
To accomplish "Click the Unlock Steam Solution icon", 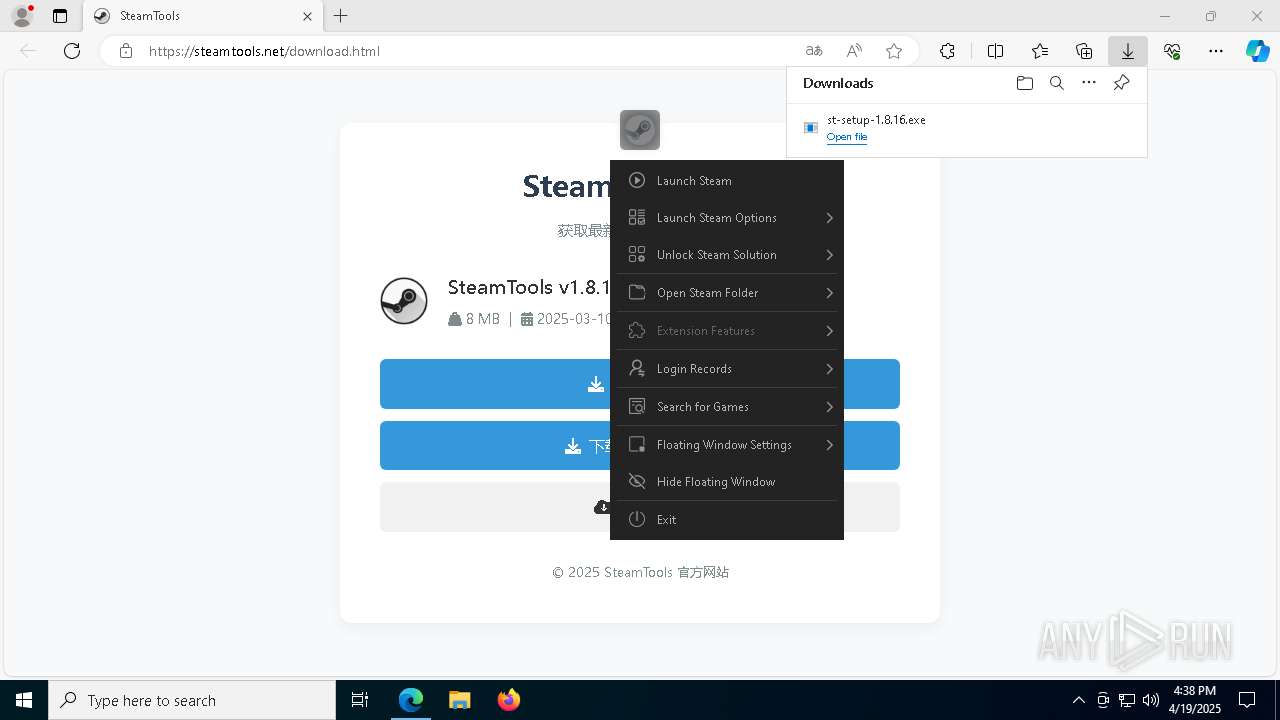I will pyautogui.click(x=637, y=255).
